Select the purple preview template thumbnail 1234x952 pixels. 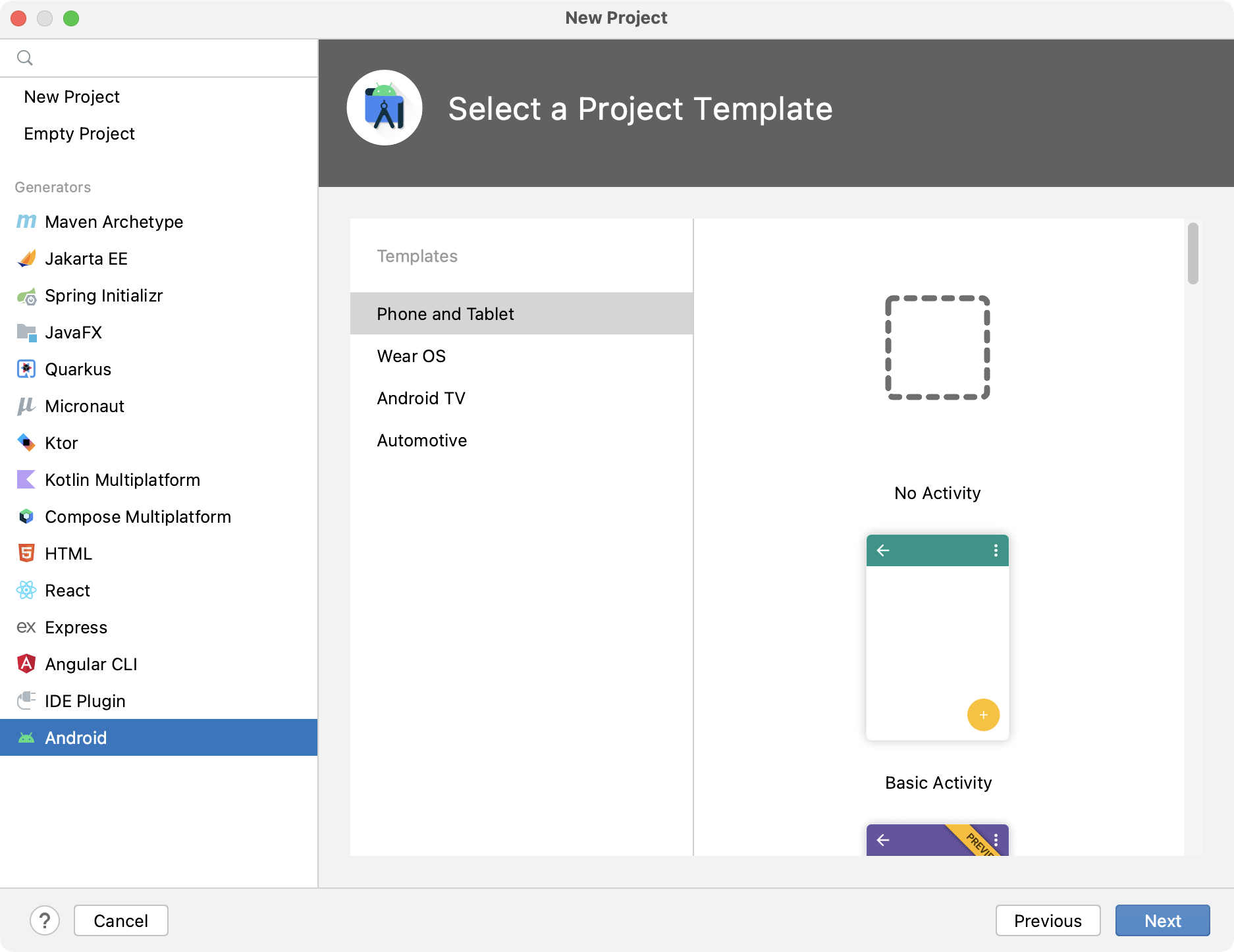point(938,840)
